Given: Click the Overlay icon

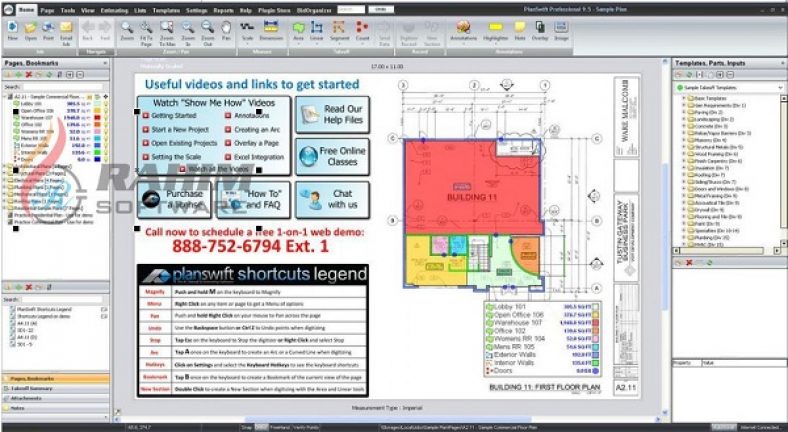Looking at the screenshot, I should pyautogui.click(x=540, y=28).
